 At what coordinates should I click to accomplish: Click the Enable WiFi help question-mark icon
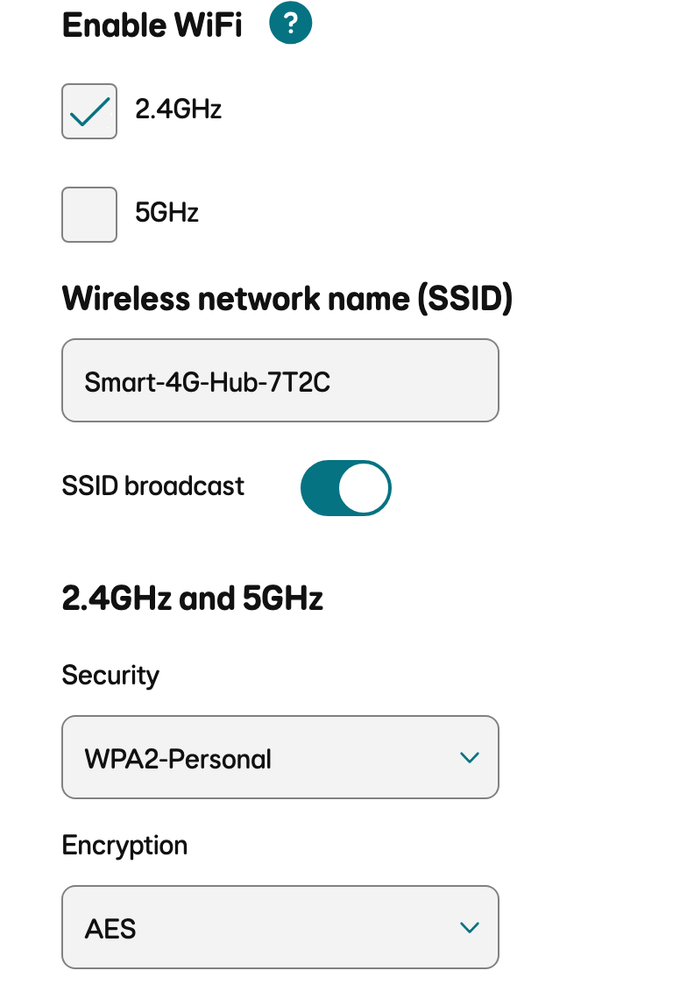click(290, 24)
